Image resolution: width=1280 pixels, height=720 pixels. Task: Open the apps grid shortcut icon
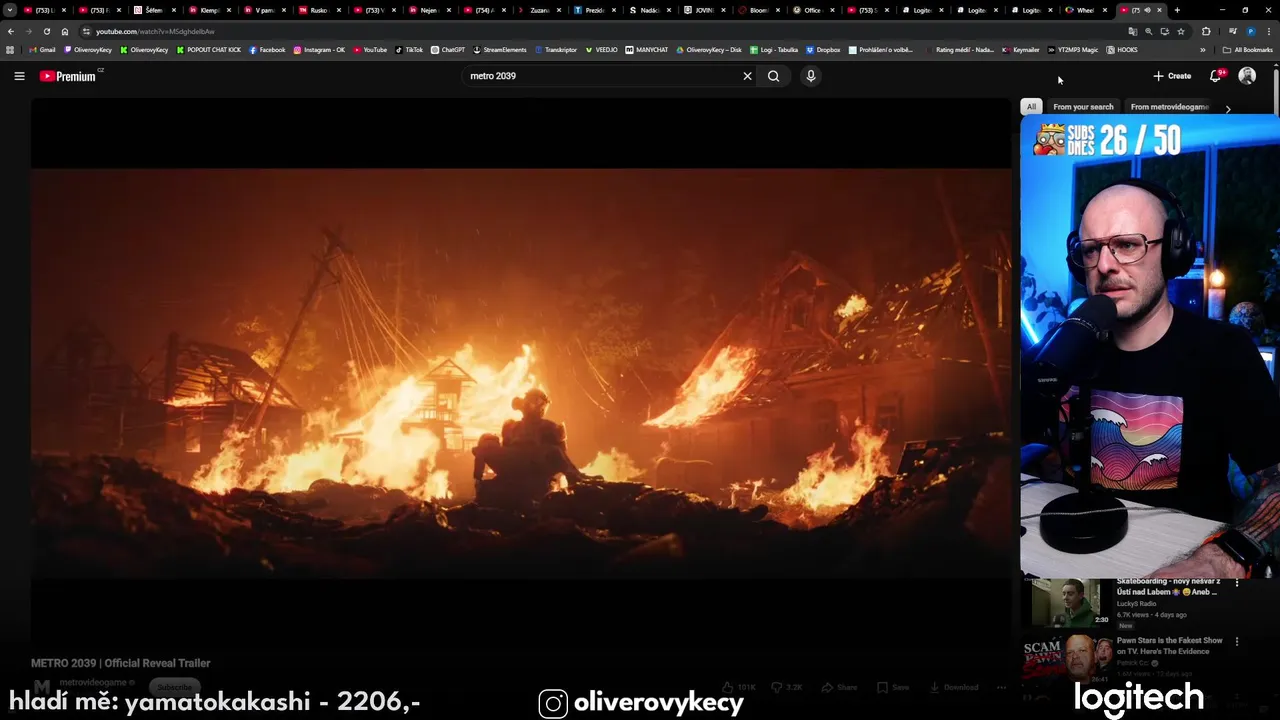click(x=10, y=50)
